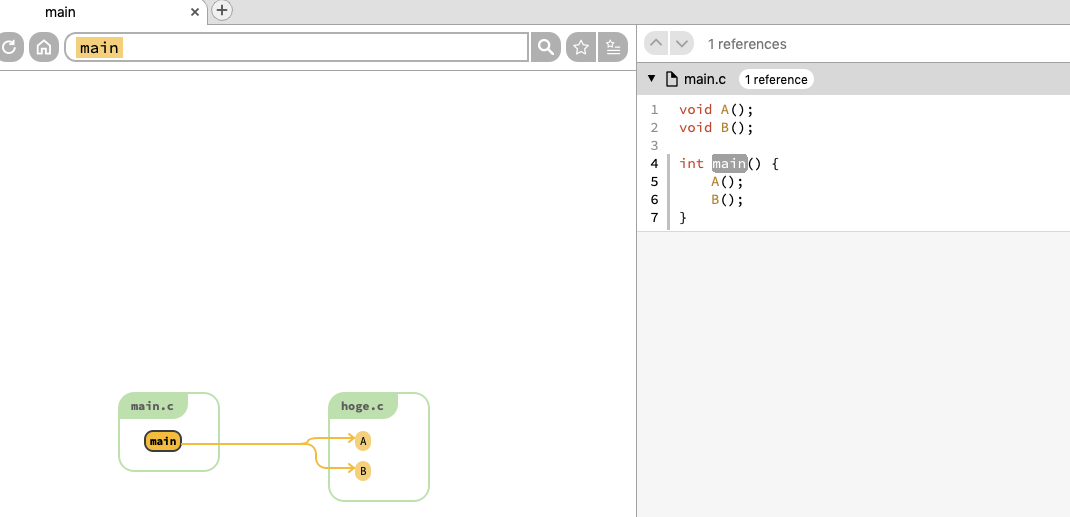The height and width of the screenshot is (517, 1070).
Task: Click the highlighted main token on line 4
Action: coord(729,164)
